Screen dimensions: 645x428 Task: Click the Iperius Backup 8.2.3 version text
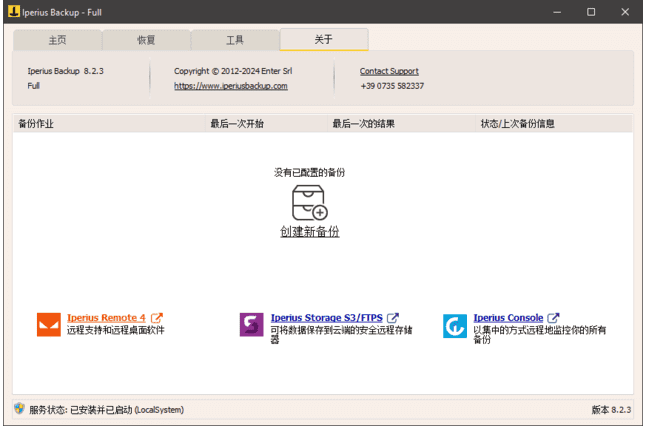65,71
